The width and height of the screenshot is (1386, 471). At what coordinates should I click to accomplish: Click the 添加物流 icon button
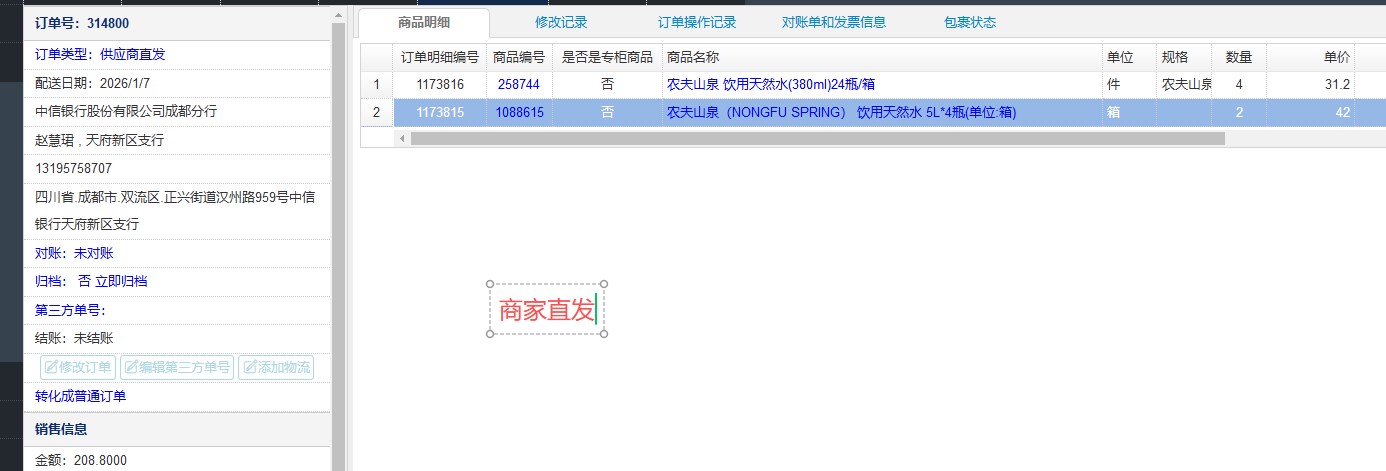click(x=276, y=367)
